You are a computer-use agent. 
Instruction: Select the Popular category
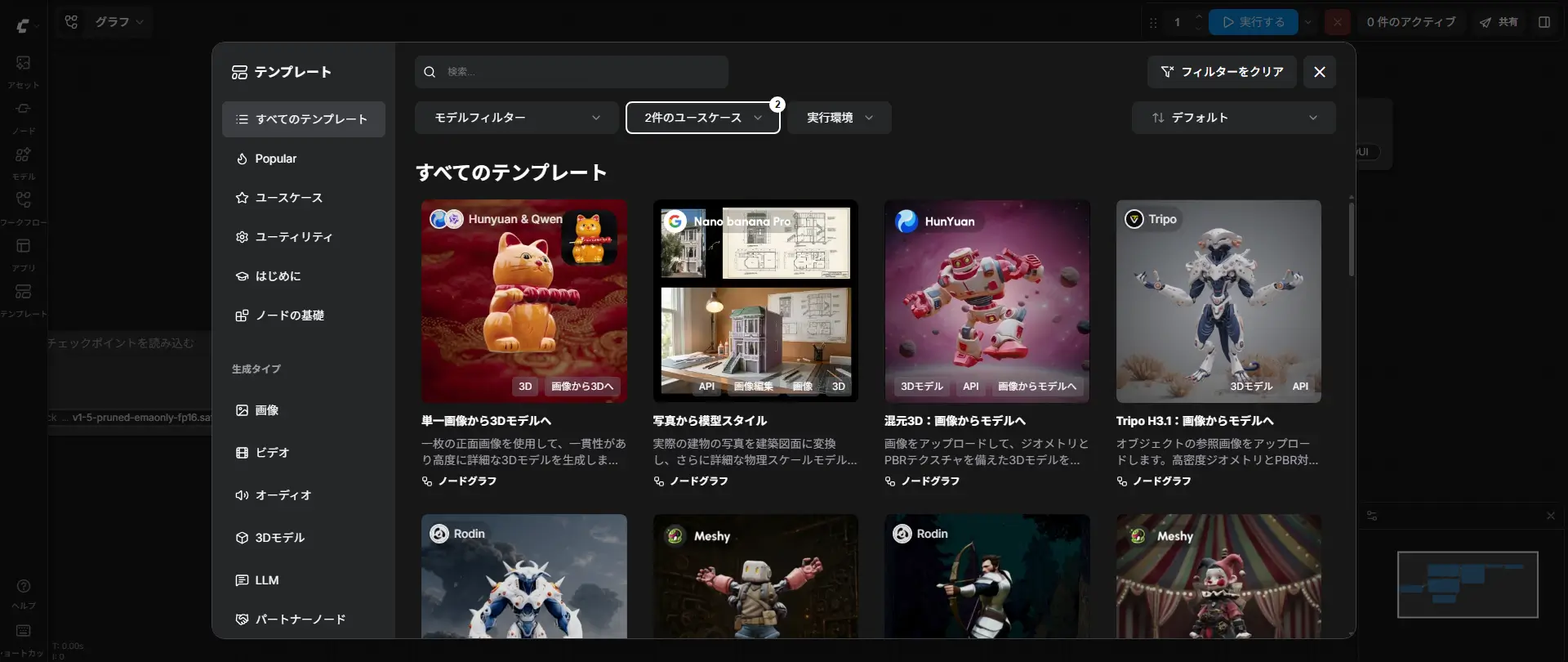pyautogui.click(x=304, y=159)
